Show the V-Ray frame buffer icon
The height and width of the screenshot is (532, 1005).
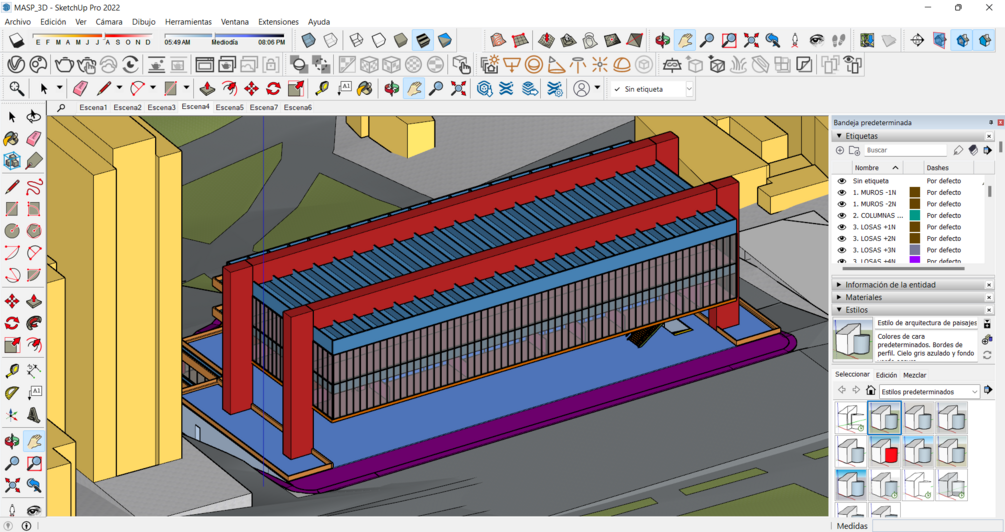(x=204, y=65)
